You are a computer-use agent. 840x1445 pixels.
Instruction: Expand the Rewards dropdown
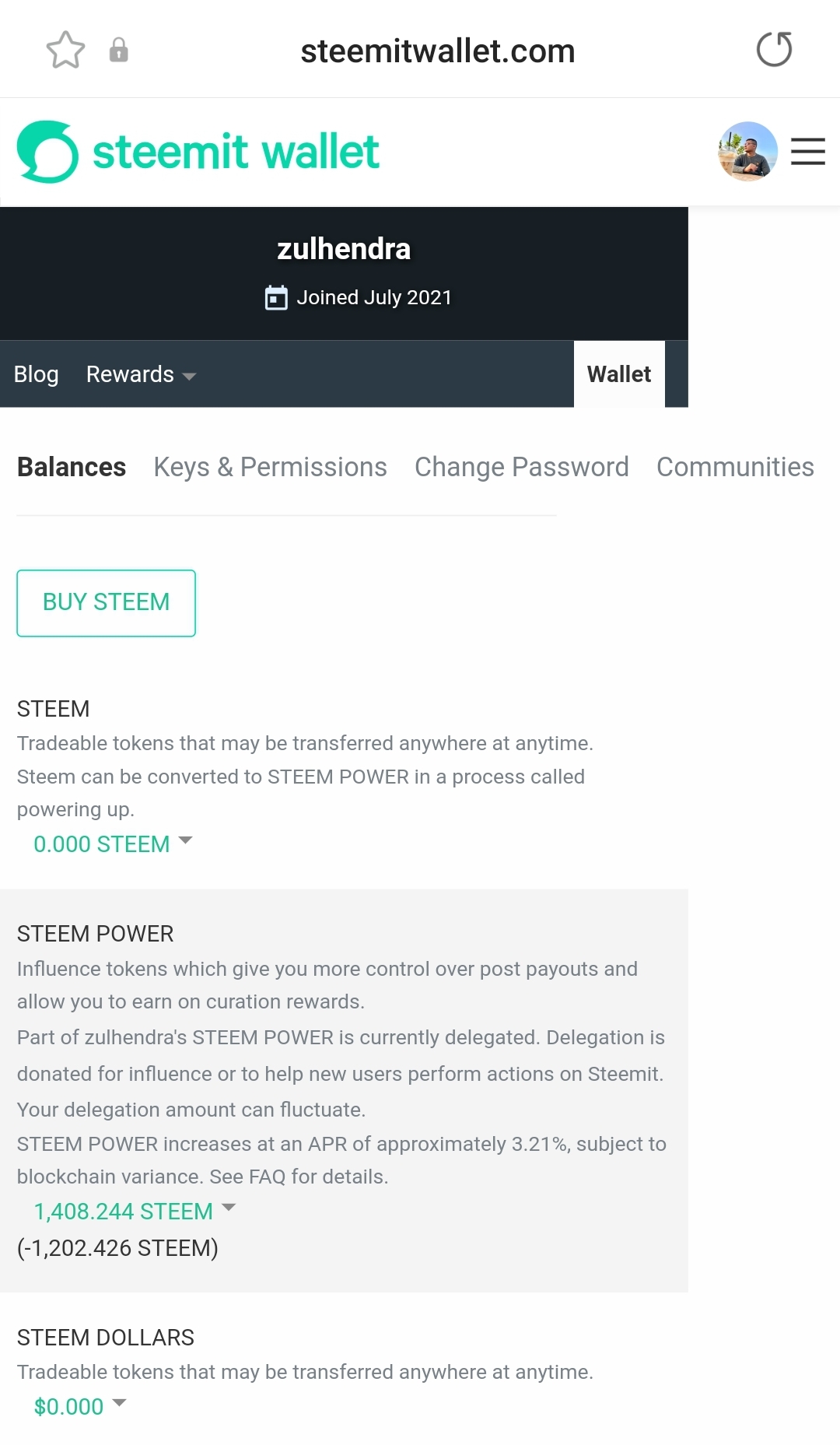coord(141,374)
